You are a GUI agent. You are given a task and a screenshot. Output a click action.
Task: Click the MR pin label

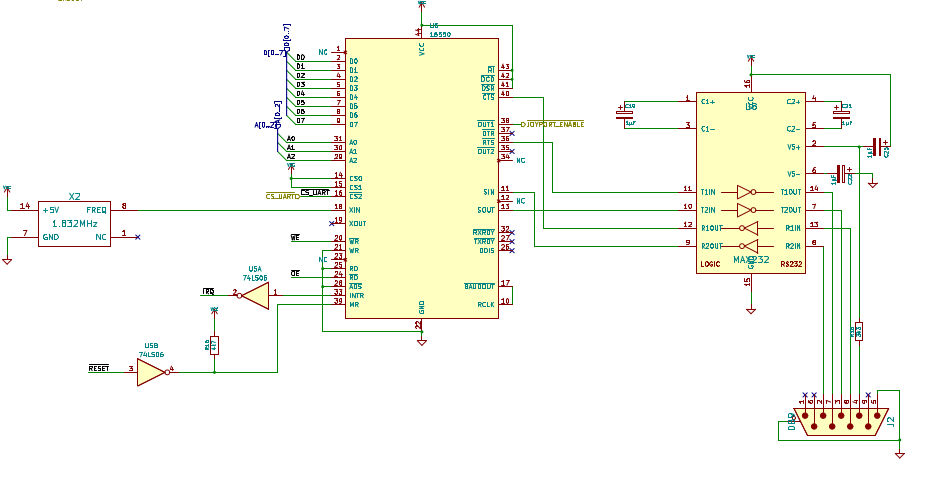pos(354,304)
